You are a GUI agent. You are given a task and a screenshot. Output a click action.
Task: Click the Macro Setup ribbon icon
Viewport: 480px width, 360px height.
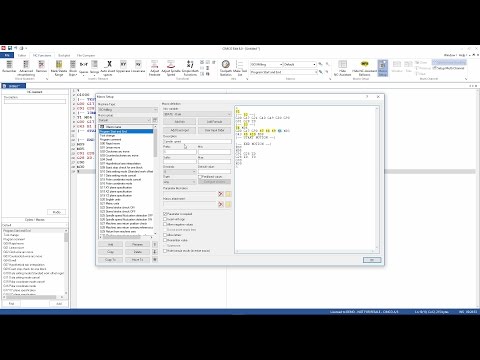pyautogui.click(x=383, y=68)
